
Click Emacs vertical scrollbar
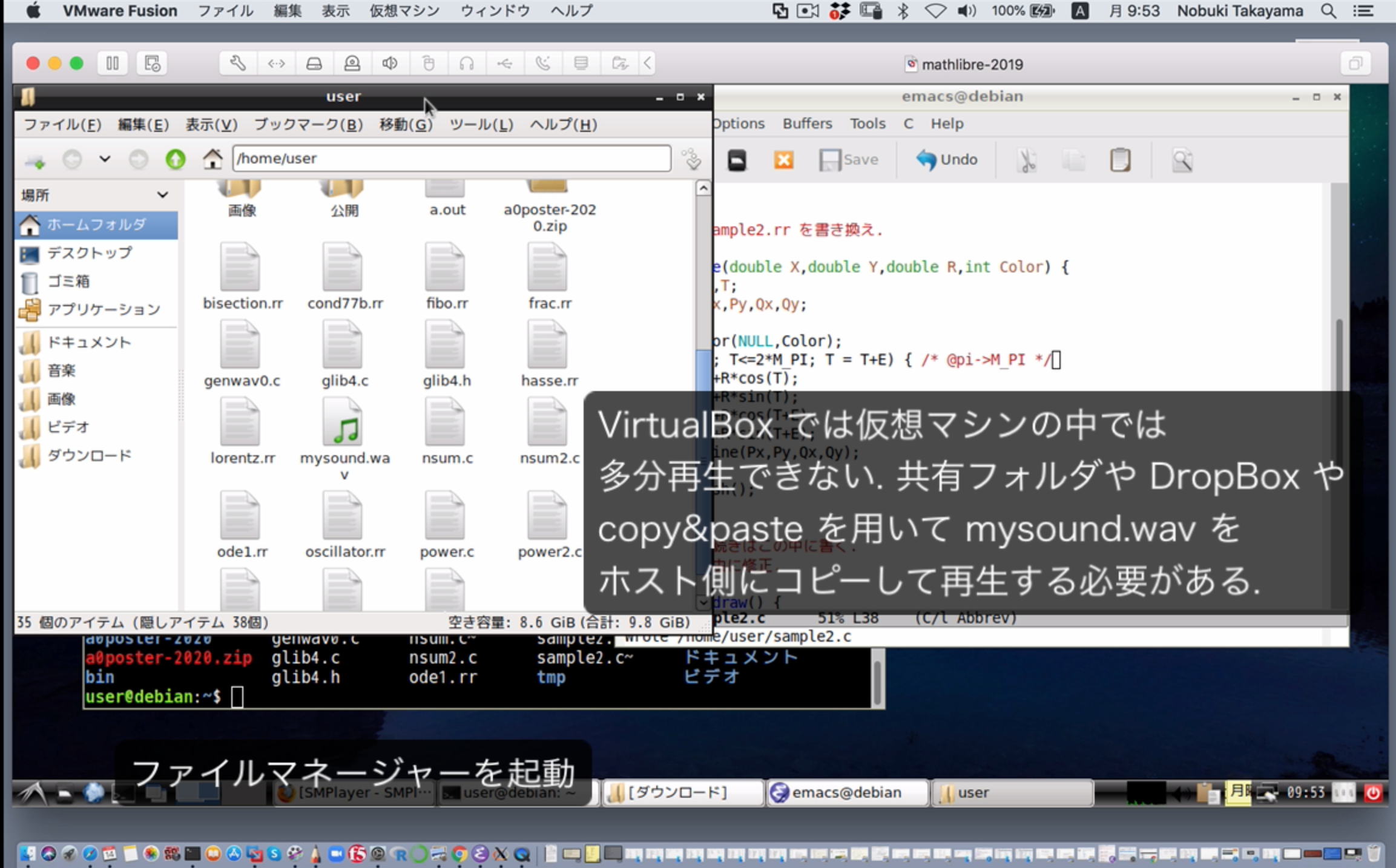(x=1339, y=399)
